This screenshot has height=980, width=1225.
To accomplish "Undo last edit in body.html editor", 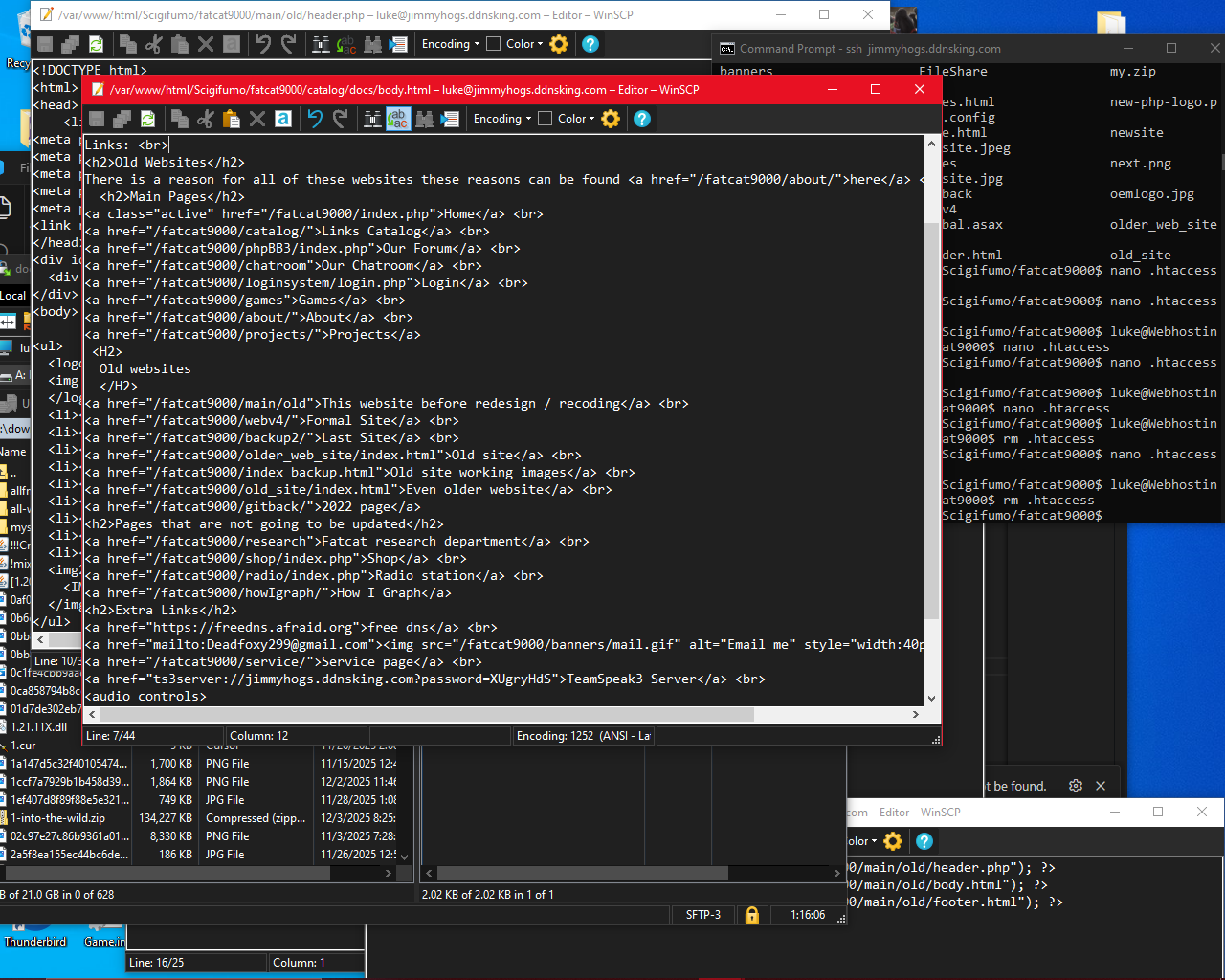I will pos(315,119).
